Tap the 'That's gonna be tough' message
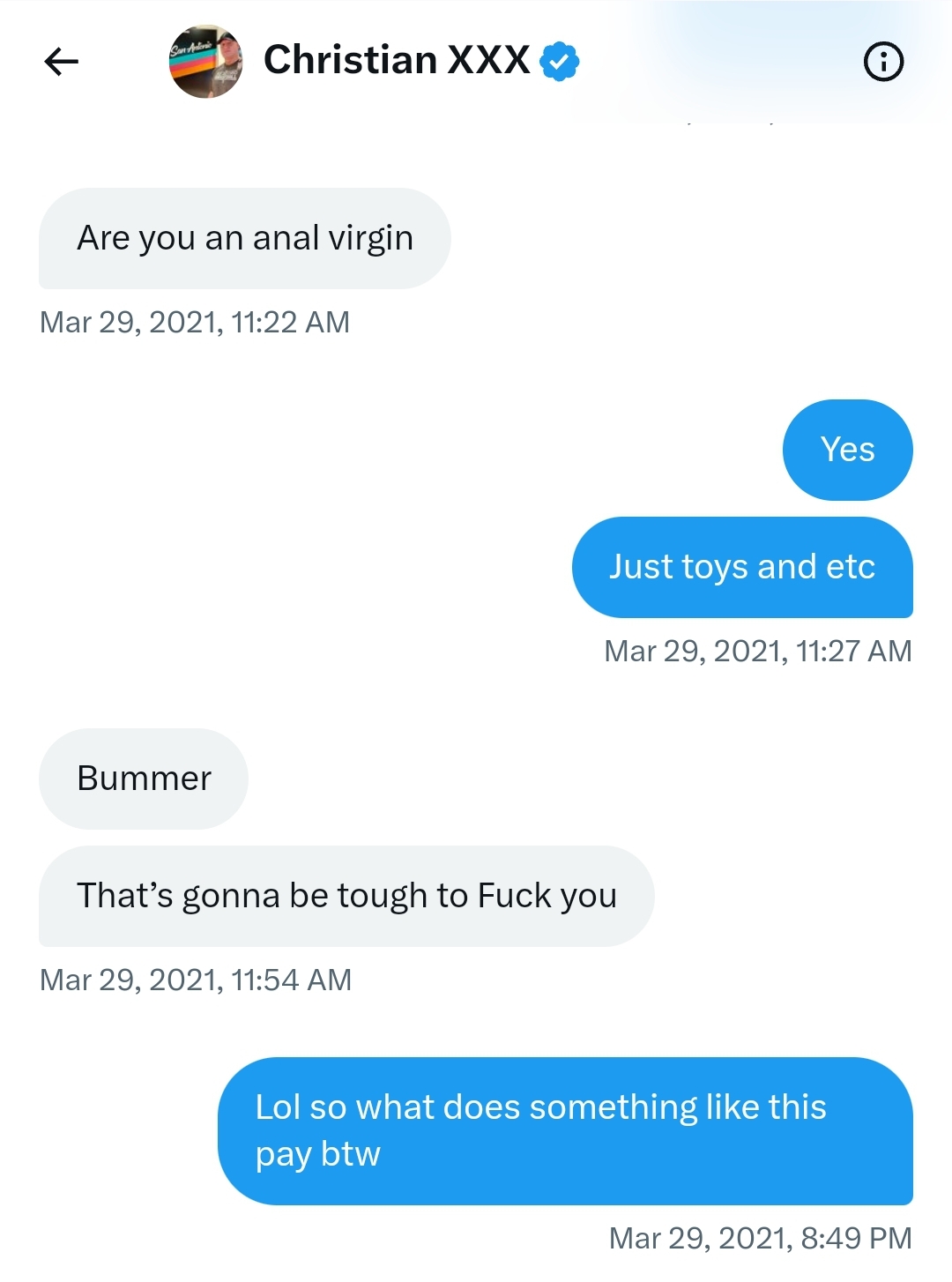This screenshot has height=1282, width=952. coord(346,896)
